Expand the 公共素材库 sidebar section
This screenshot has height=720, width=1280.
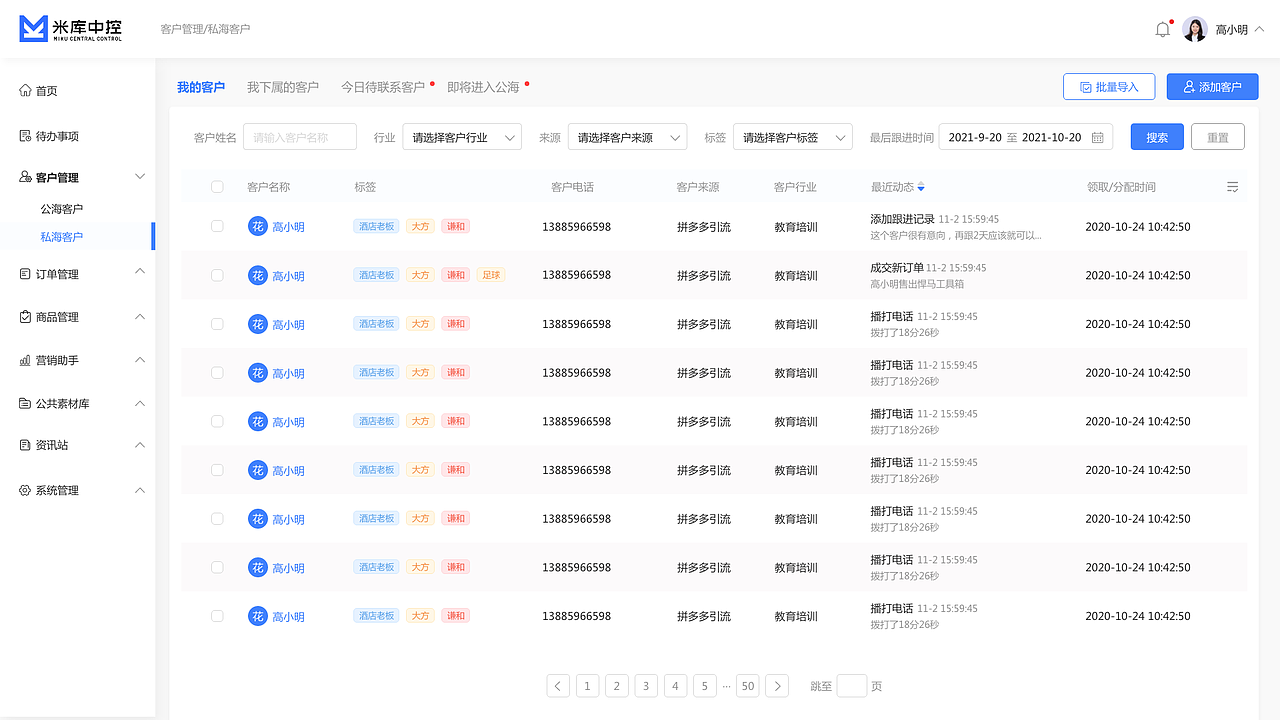coord(140,403)
